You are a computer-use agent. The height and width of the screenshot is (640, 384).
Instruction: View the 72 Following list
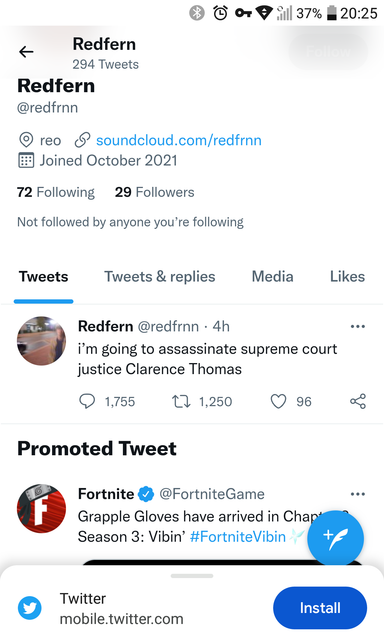(55, 192)
